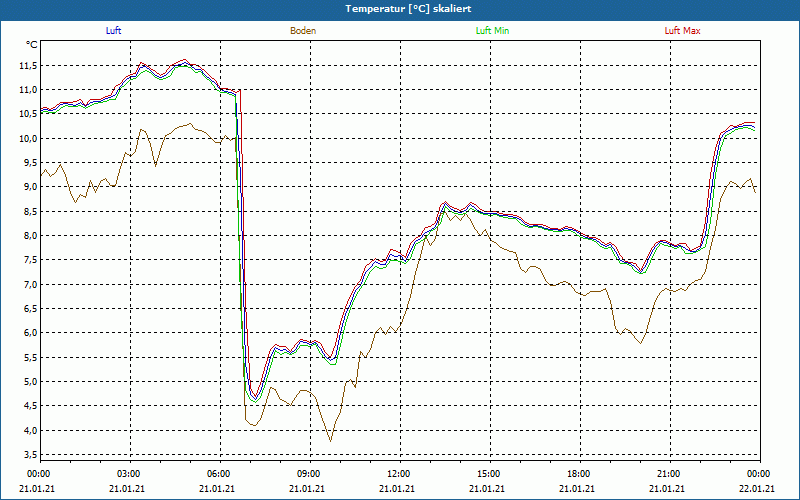Click the 11,0 y-axis value
800x500 pixels.
(28, 90)
